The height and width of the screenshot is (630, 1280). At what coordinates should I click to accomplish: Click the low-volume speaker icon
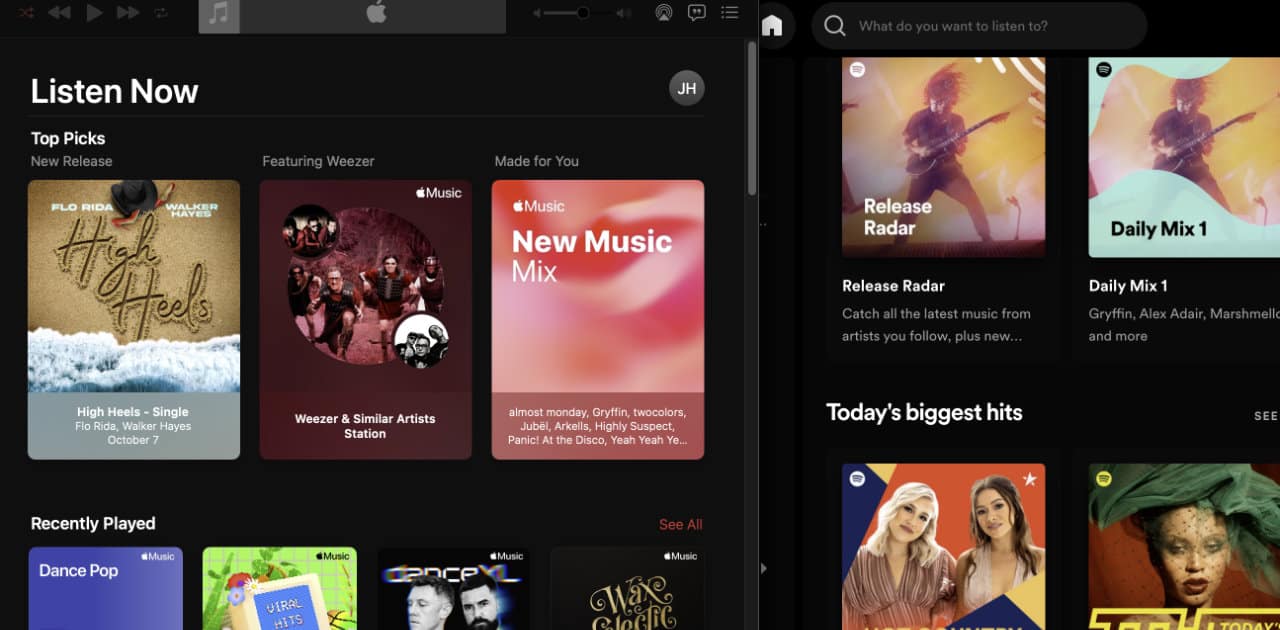tap(537, 13)
